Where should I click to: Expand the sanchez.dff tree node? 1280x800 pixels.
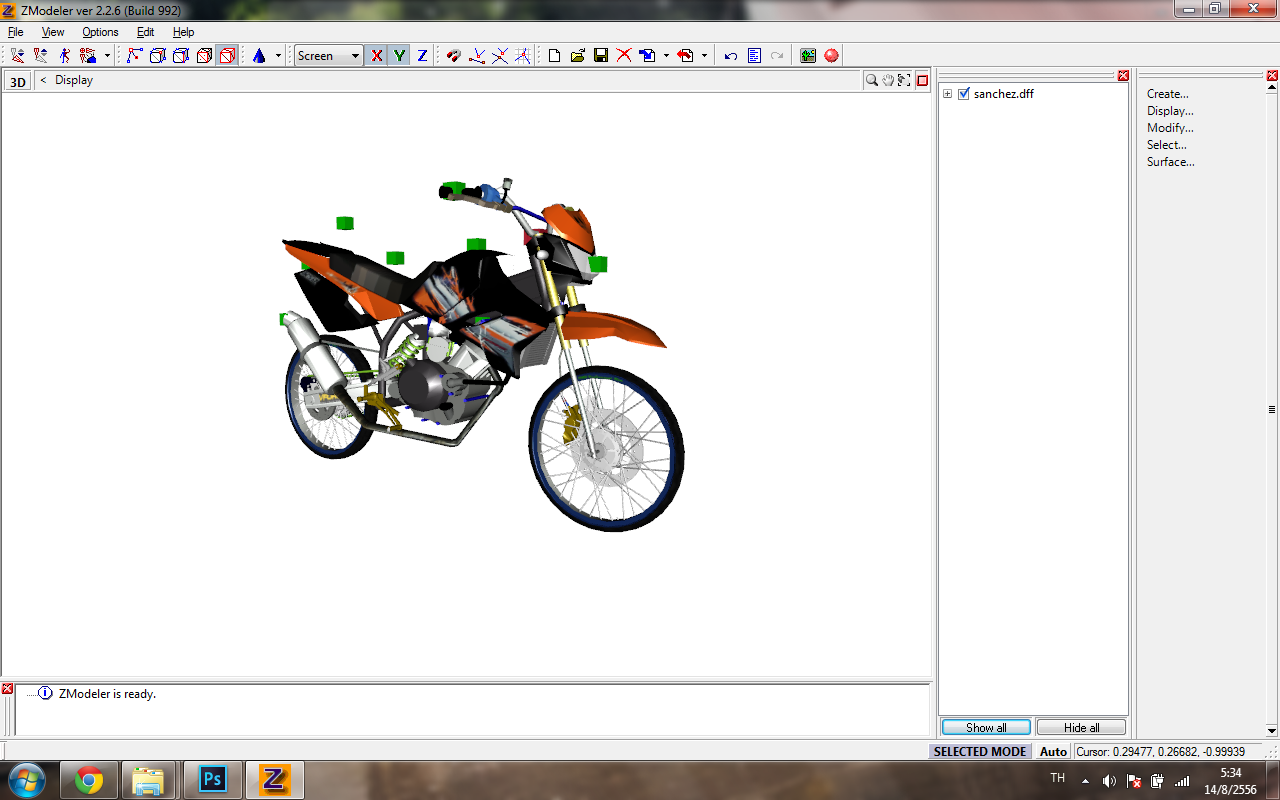tap(947, 94)
